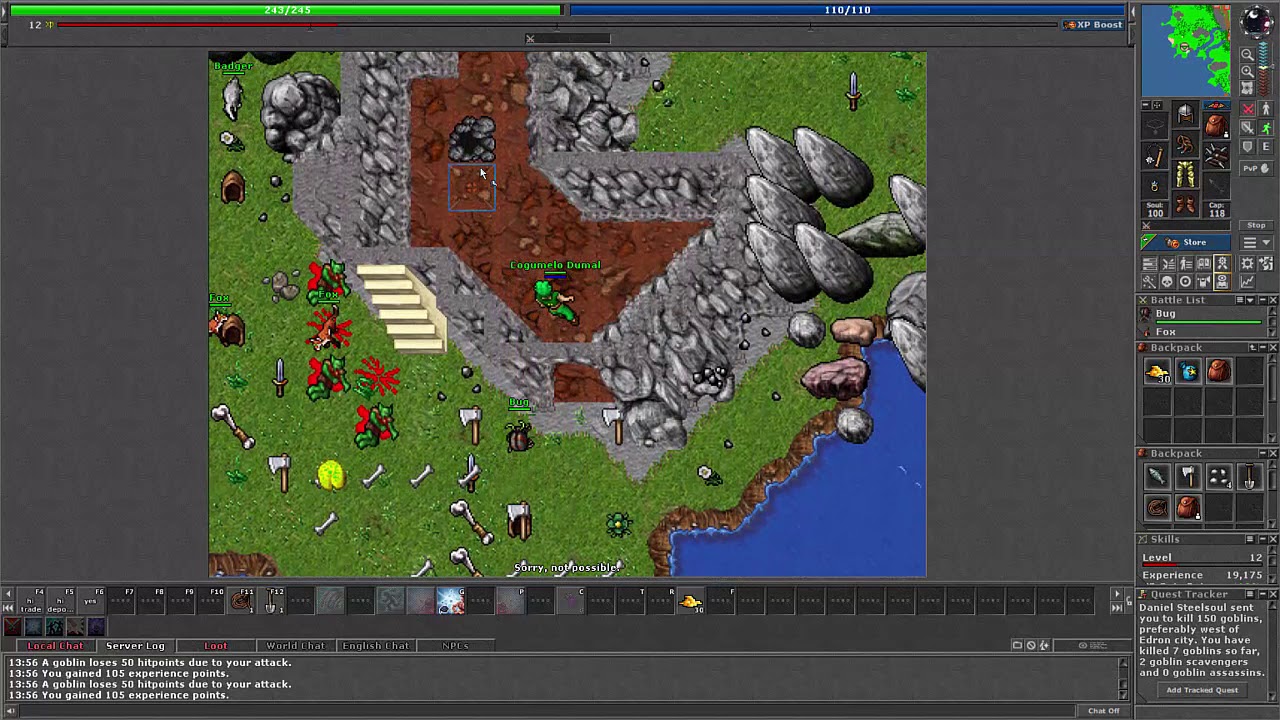Zoom out the minimap
The width and height of the screenshot is (1280, 720).
pos(1248,53)
